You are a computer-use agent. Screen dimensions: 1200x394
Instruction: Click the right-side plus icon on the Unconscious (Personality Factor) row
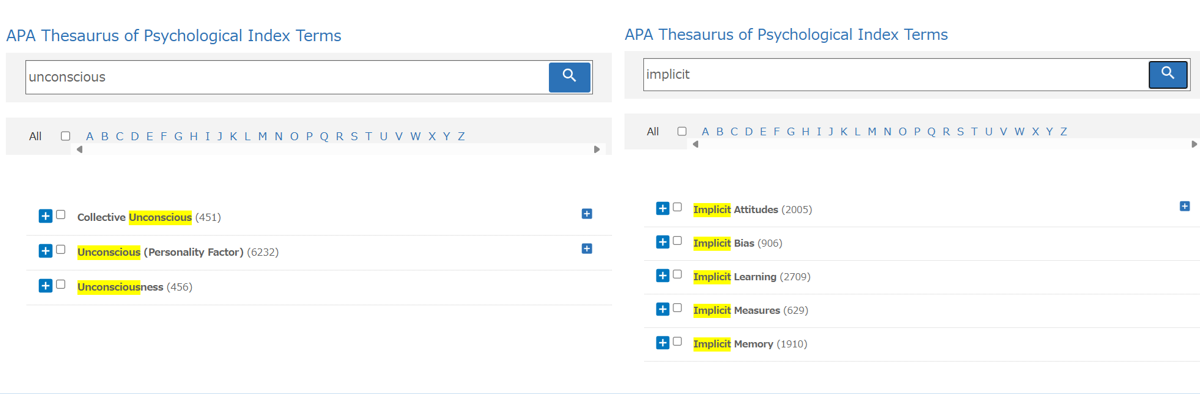tap(587, 249)
